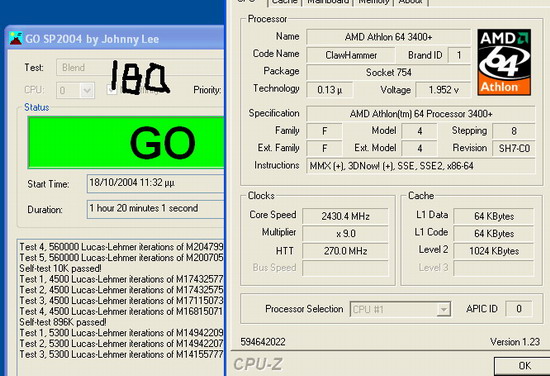Expand the CPU number dropdown arrow
Screen dimensions: 550x376
coord(87,91)
